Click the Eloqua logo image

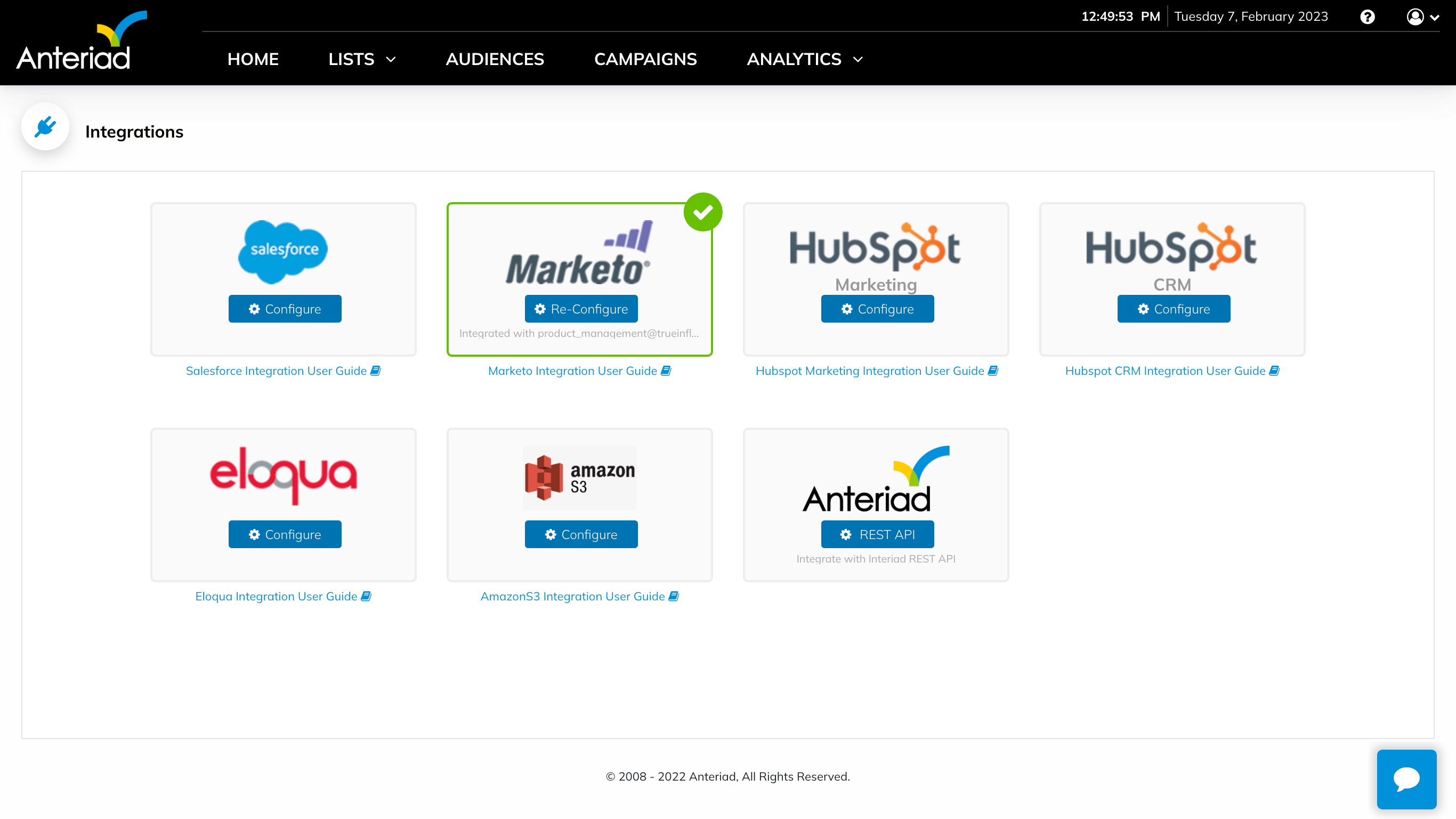tap(283, 475)
